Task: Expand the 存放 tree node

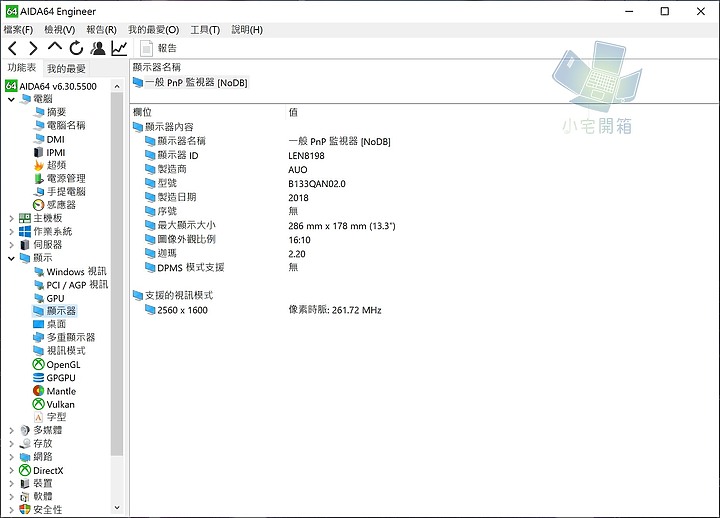Action: pos(11,444)
